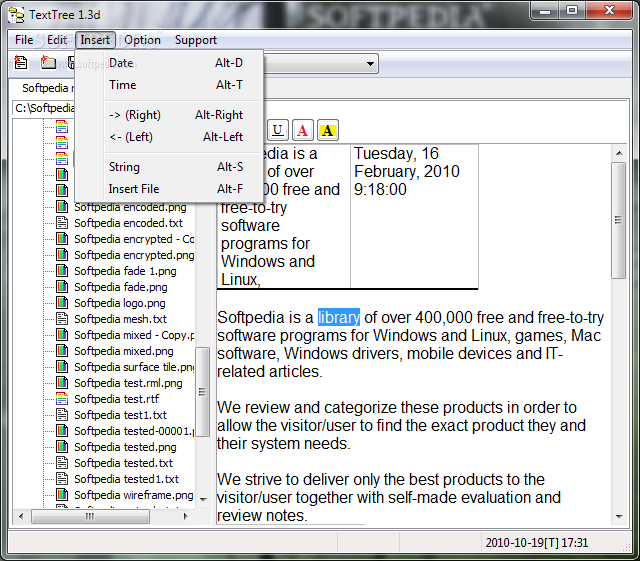Click the rich text icon of Softpedia test.rtf

[x=62, y=398]
